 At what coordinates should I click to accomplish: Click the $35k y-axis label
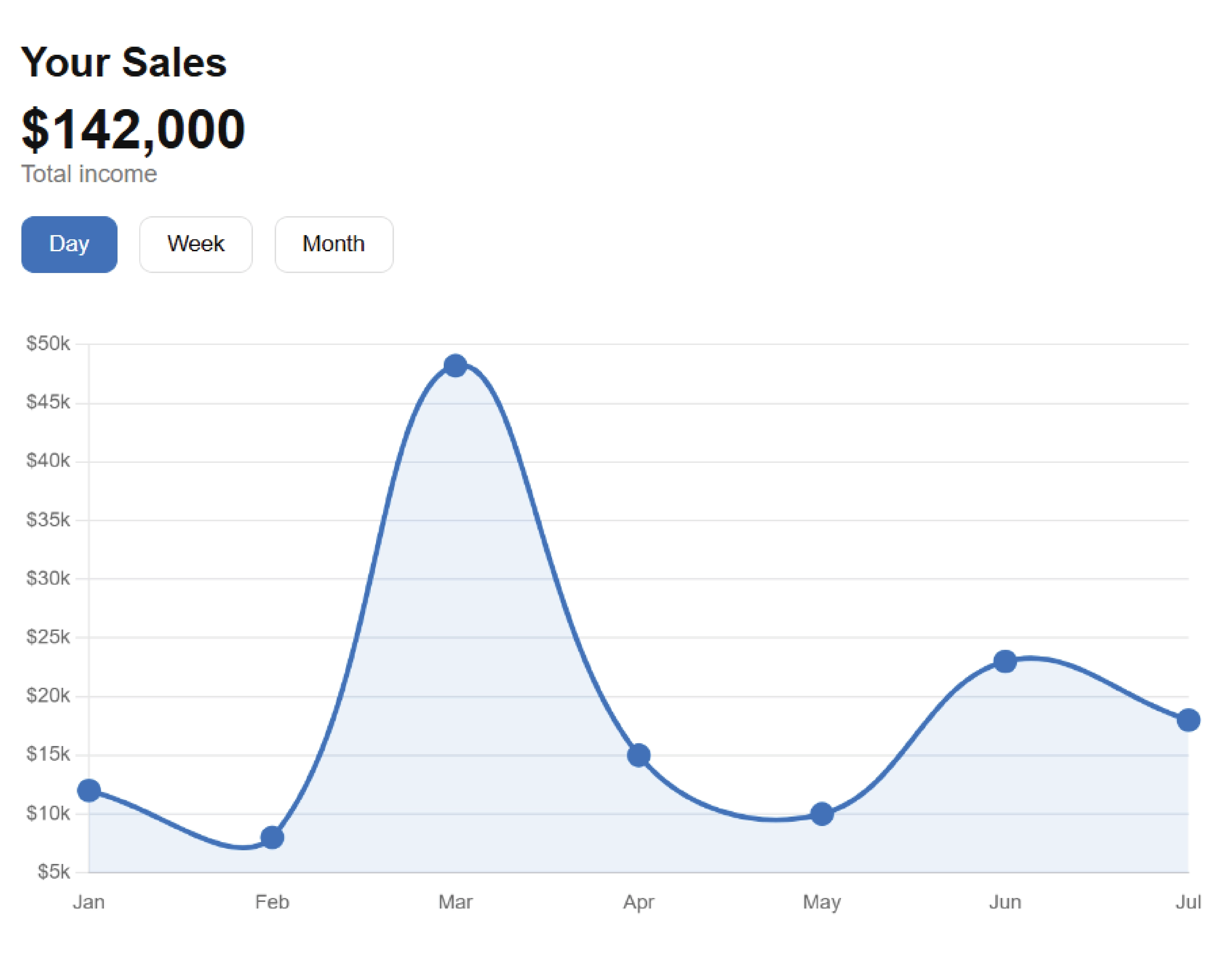pyautogui.click(x=48, y=519)
